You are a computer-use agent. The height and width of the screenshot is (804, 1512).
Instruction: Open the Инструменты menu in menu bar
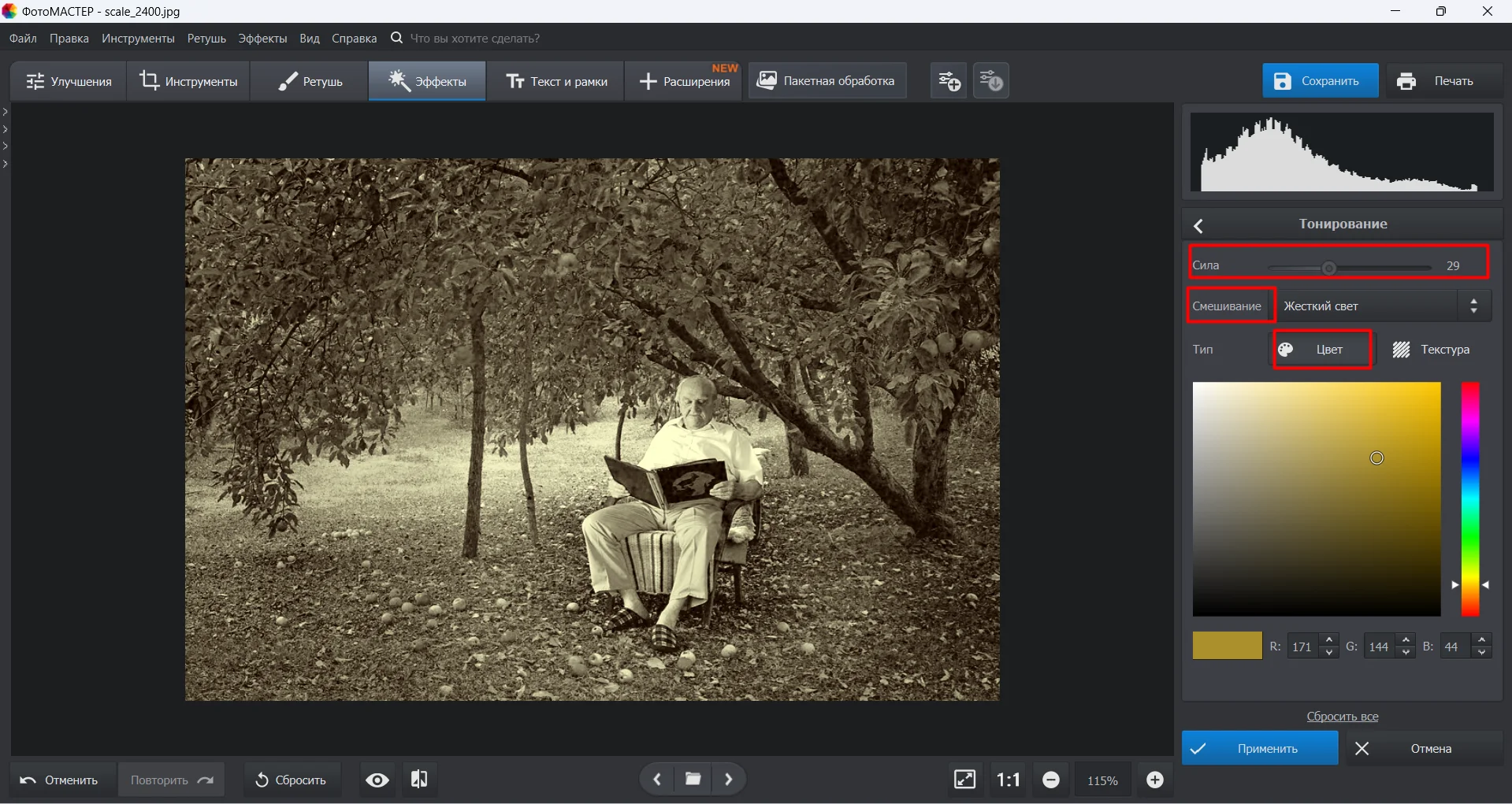(x=138, y=38)
